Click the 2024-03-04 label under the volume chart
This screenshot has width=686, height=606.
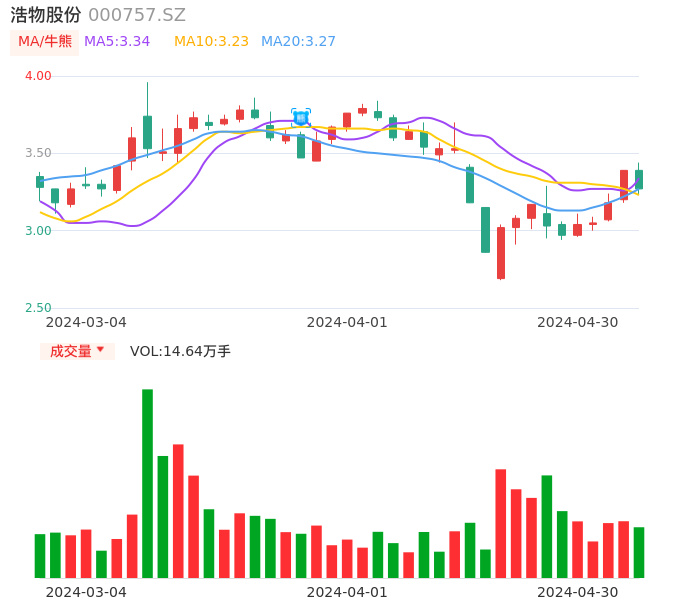(x=86, y=592)
